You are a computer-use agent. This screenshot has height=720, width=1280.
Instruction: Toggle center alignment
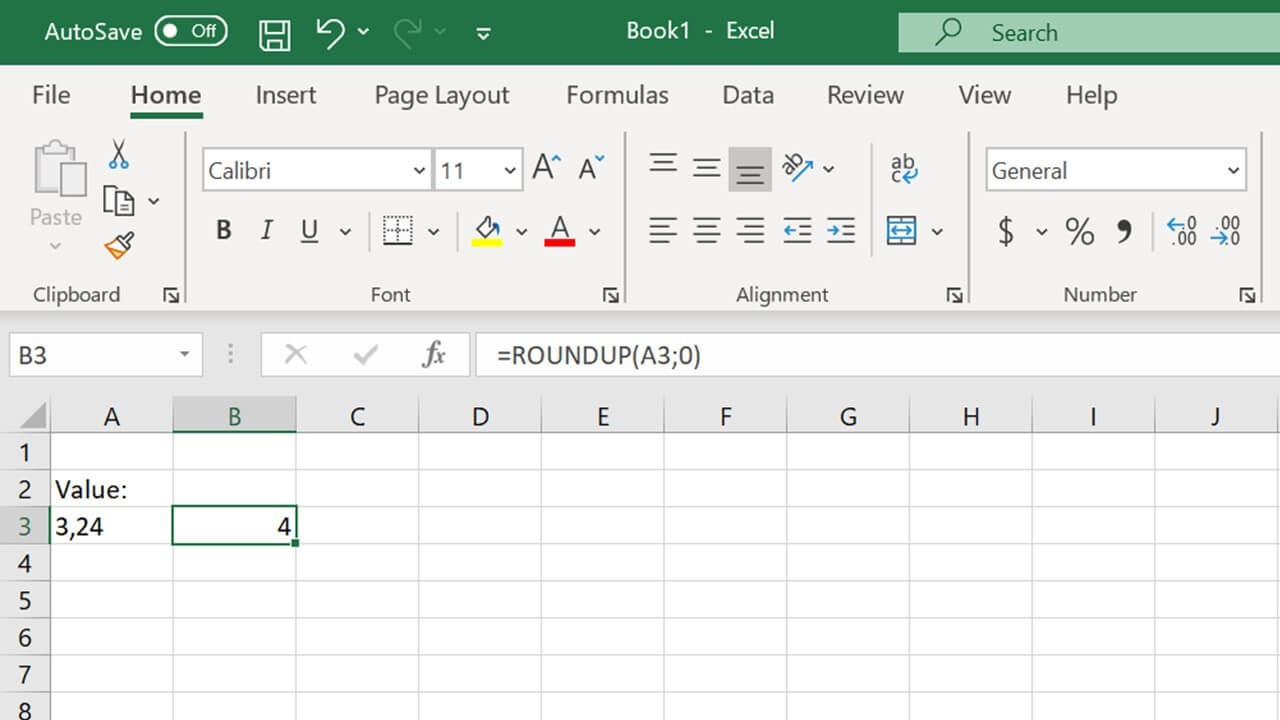[707, 231]
